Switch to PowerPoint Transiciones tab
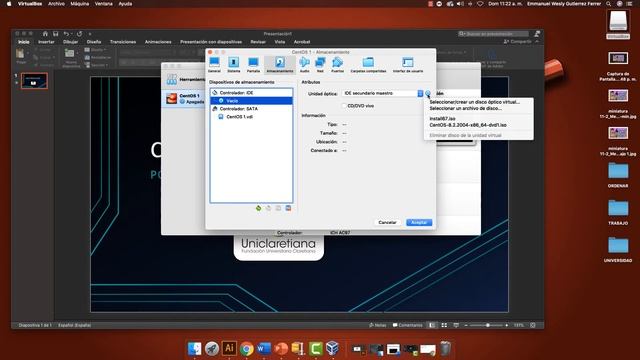This screenshot has width=640, height=360. [123, 42]
